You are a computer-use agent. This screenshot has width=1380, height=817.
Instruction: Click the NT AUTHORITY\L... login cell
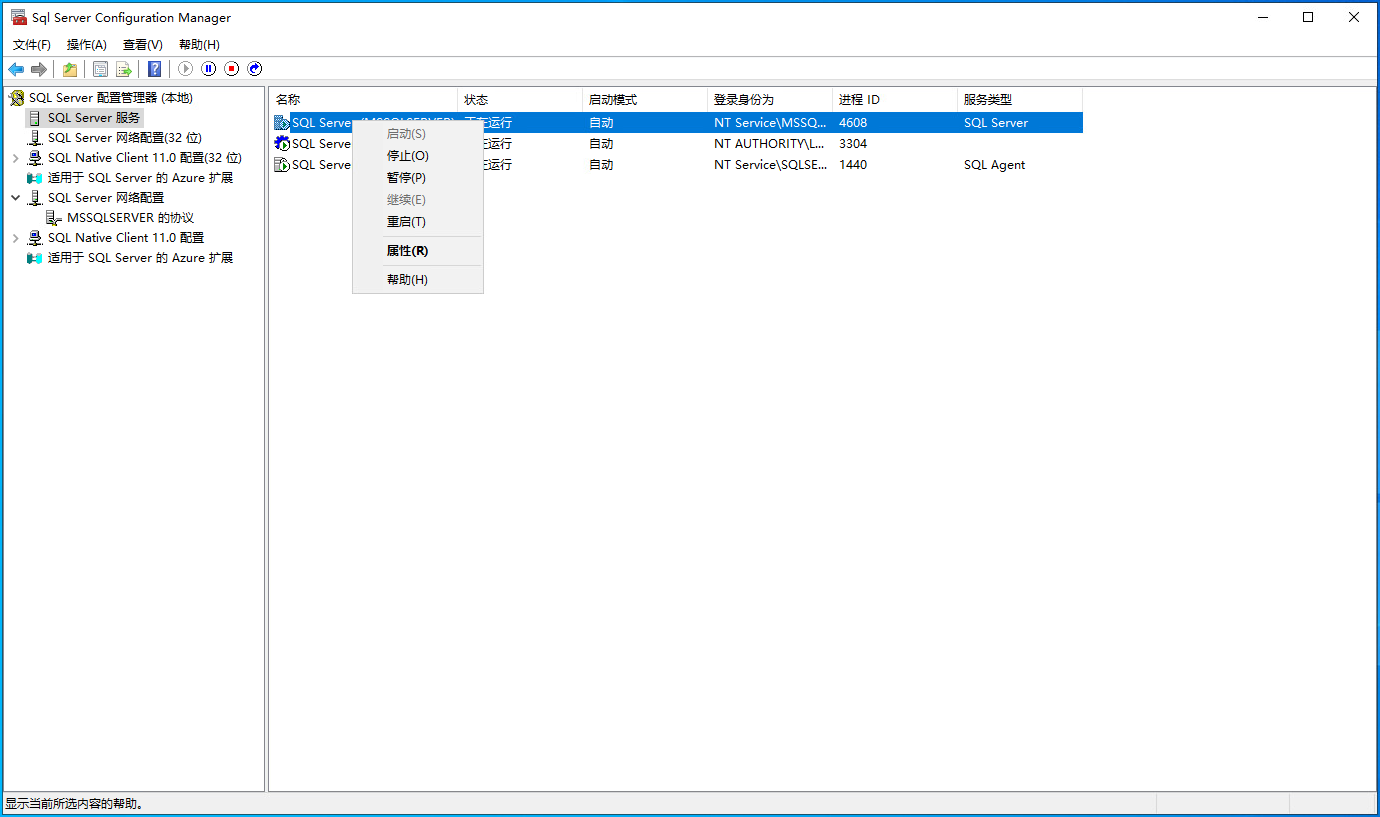click(769, 144)
